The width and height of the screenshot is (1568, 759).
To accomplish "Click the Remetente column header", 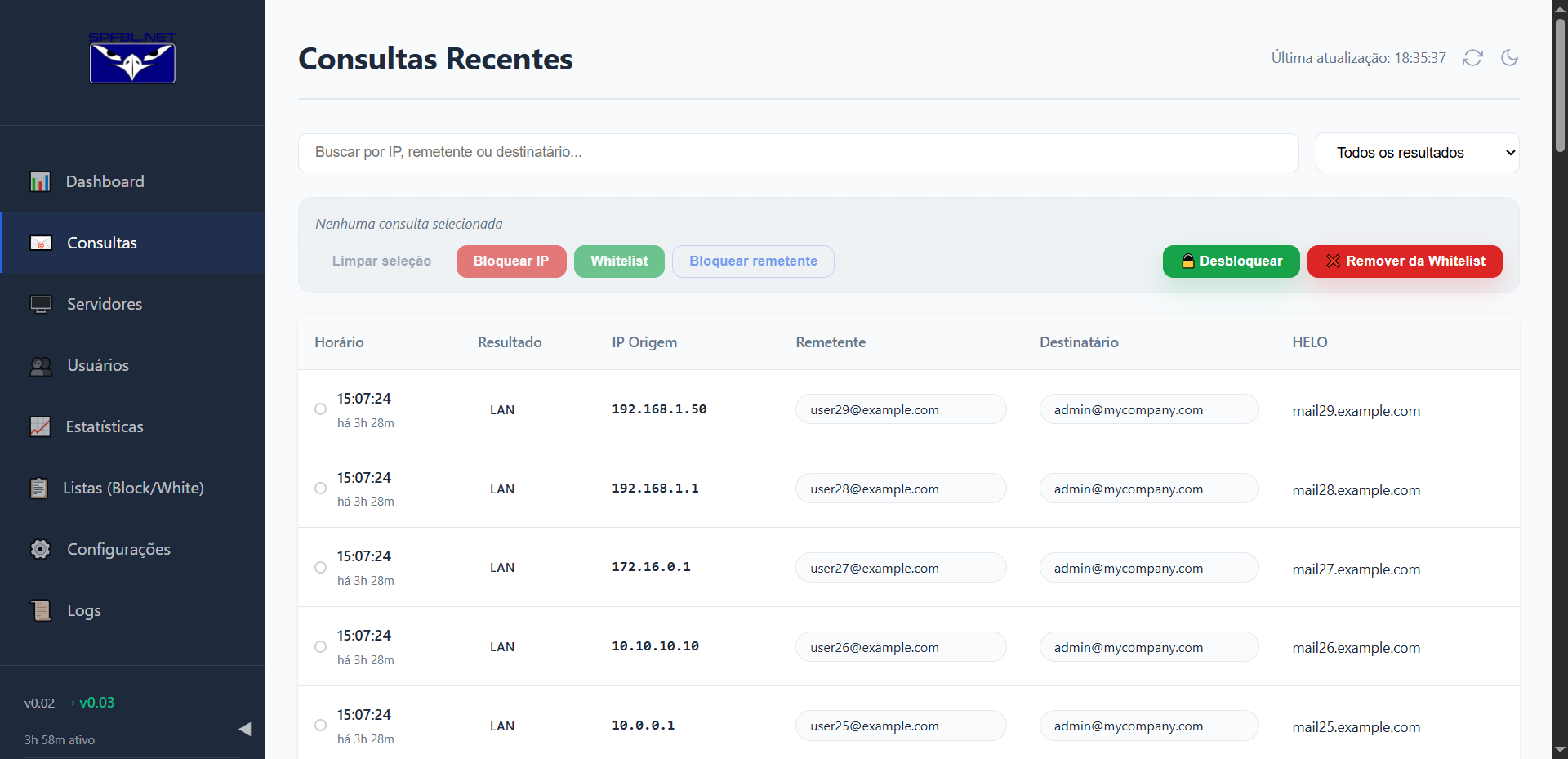I will (831, 342).
